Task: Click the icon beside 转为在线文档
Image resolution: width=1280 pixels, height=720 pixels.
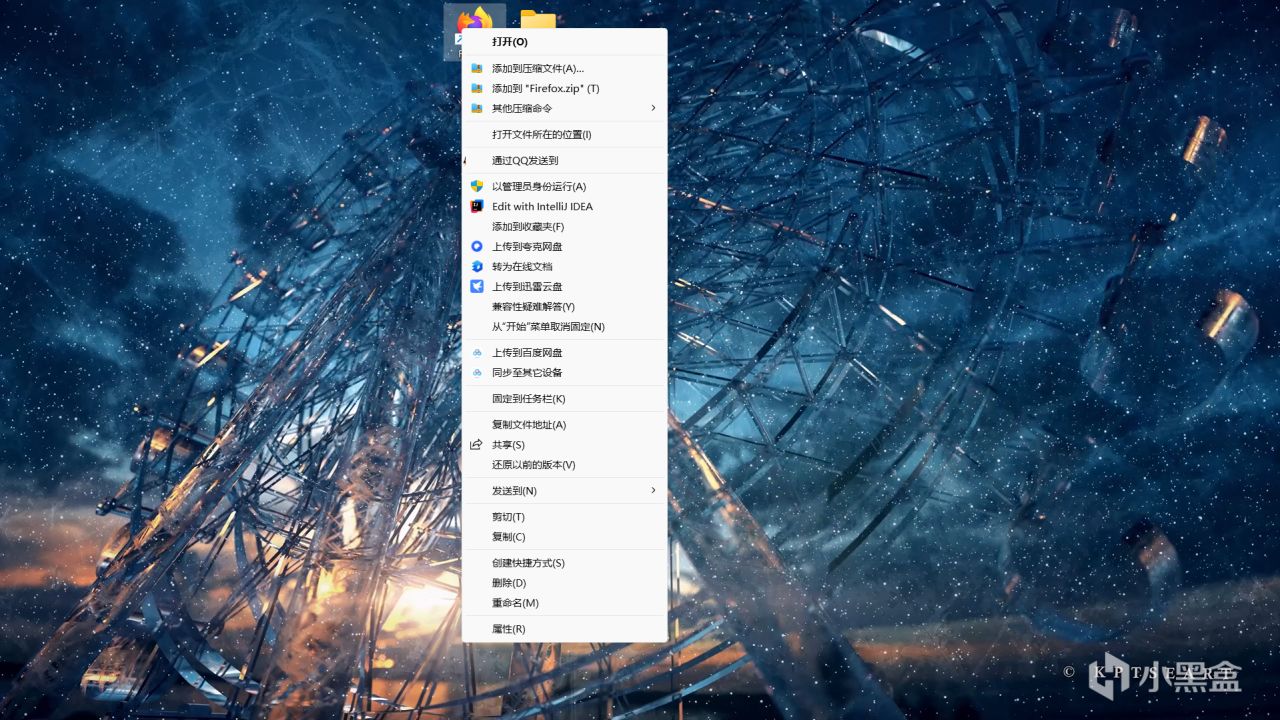Action: pyautogui.click(x=477, y=267)
